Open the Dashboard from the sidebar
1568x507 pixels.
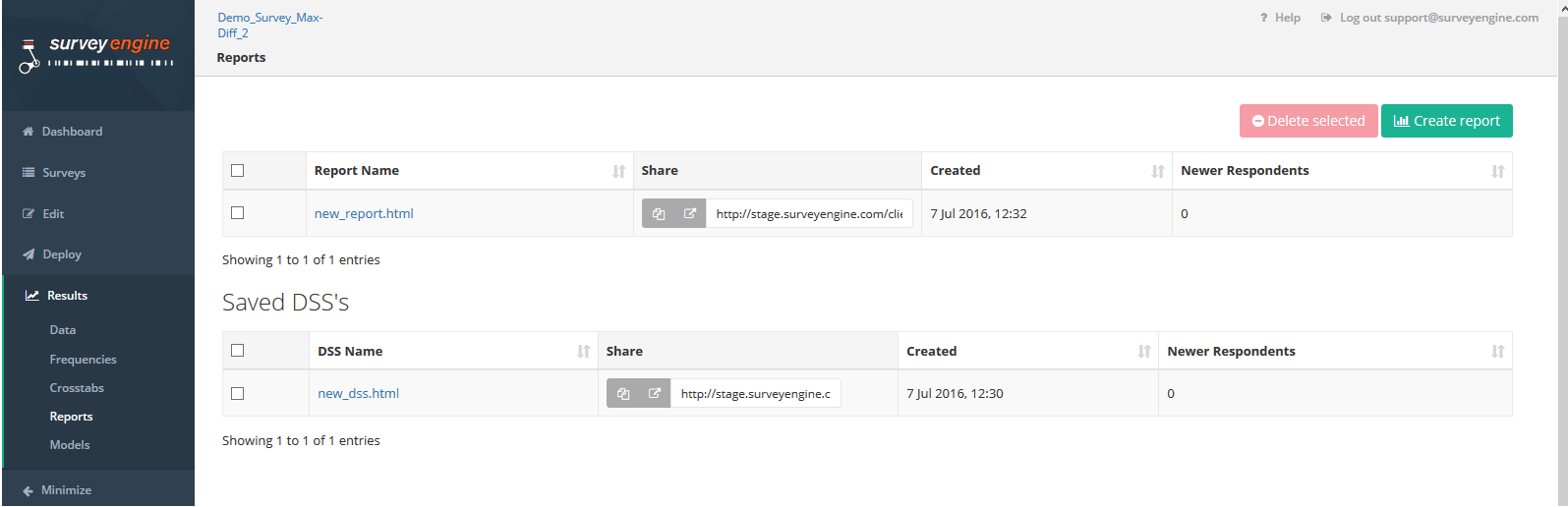(x=72, y=132)
